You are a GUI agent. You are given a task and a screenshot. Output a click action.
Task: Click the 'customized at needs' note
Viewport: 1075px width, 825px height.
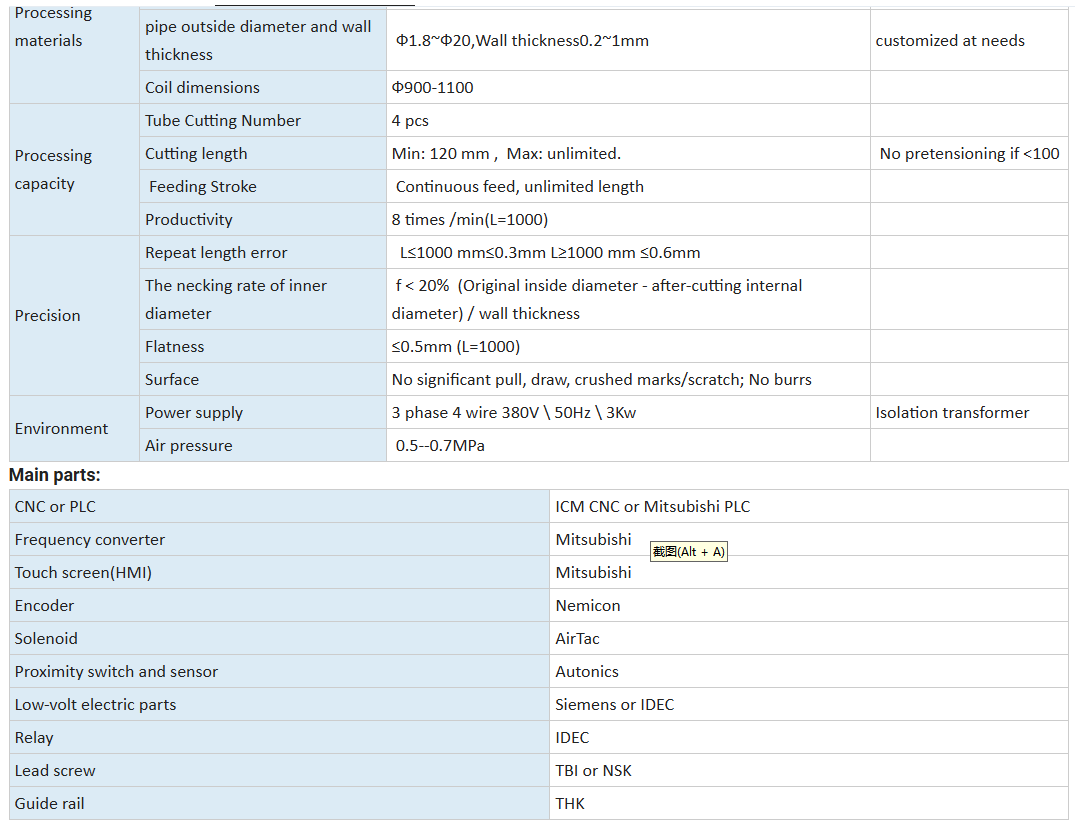pos(950,40)
